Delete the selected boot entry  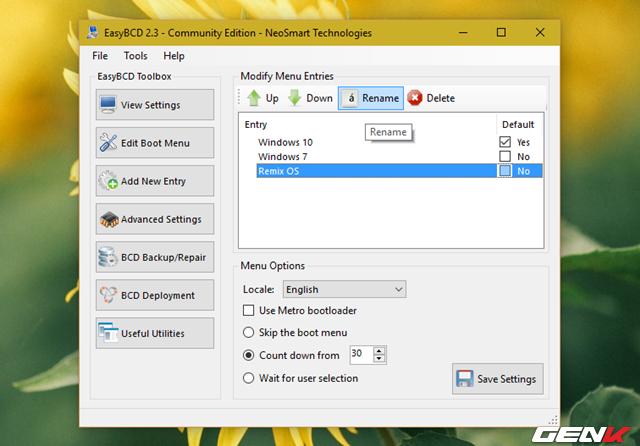pyautogui.click(x=431, y=98)
